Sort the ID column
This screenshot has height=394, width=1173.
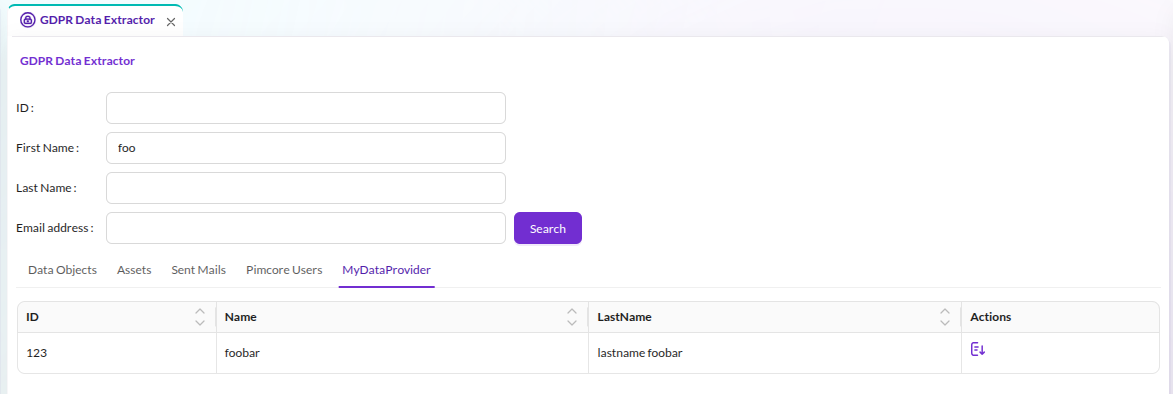[200, 317]
